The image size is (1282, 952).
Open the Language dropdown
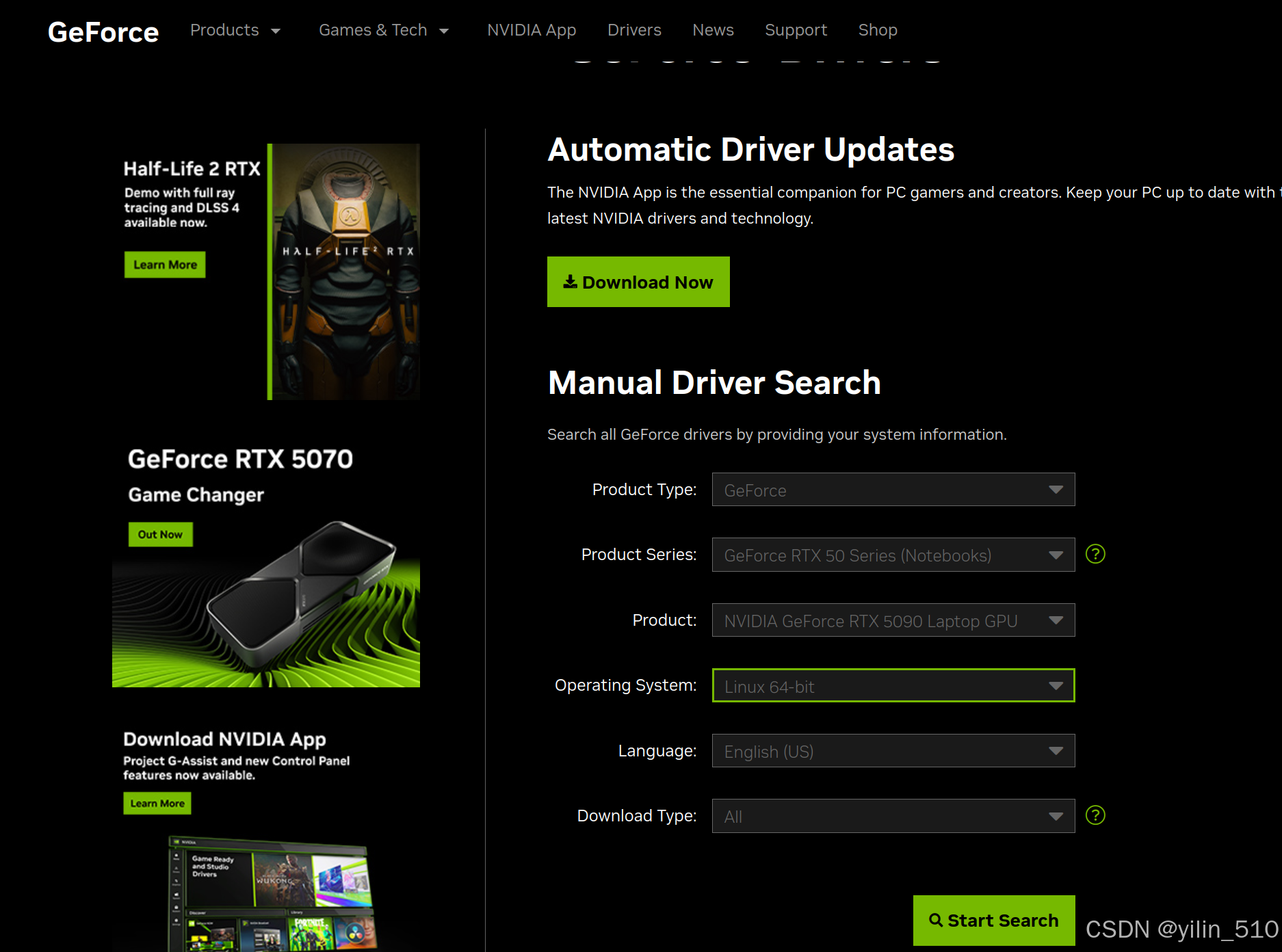(893, 751)
